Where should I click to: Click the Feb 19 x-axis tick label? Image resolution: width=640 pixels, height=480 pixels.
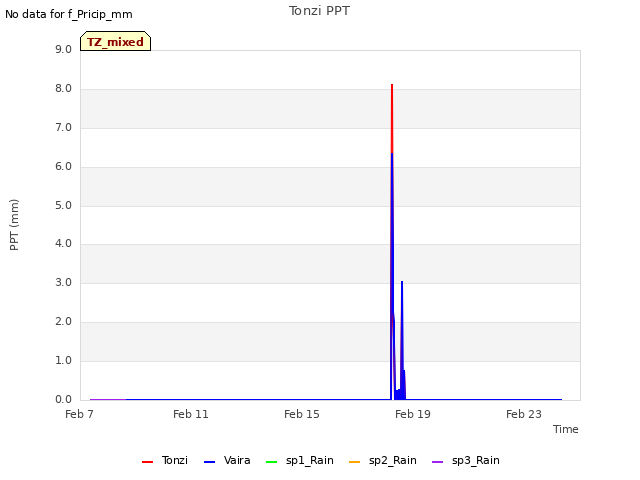click(413, 414)
